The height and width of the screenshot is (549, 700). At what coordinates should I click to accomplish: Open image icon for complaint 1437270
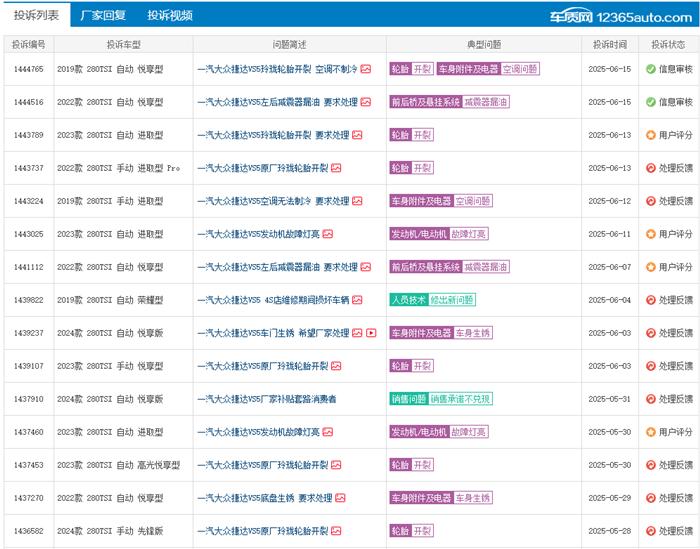coord(340,498)
